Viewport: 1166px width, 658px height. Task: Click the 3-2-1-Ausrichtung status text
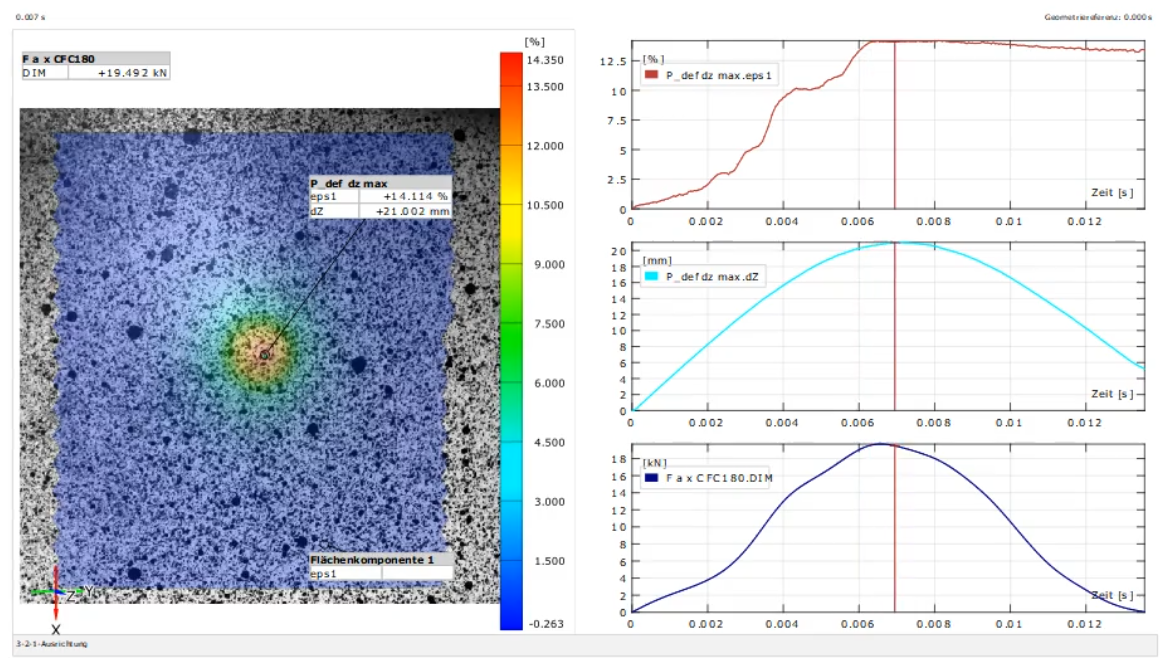[x=52, y=644]
